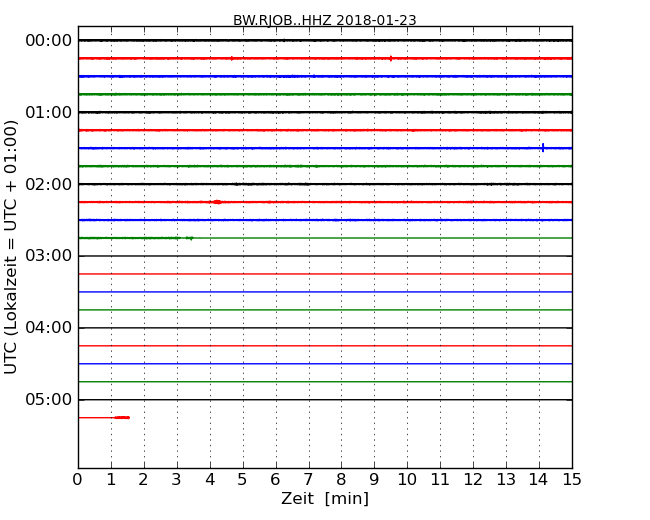
Task: Click x-axis tick label 7
Action: click(x=308, y=479)
